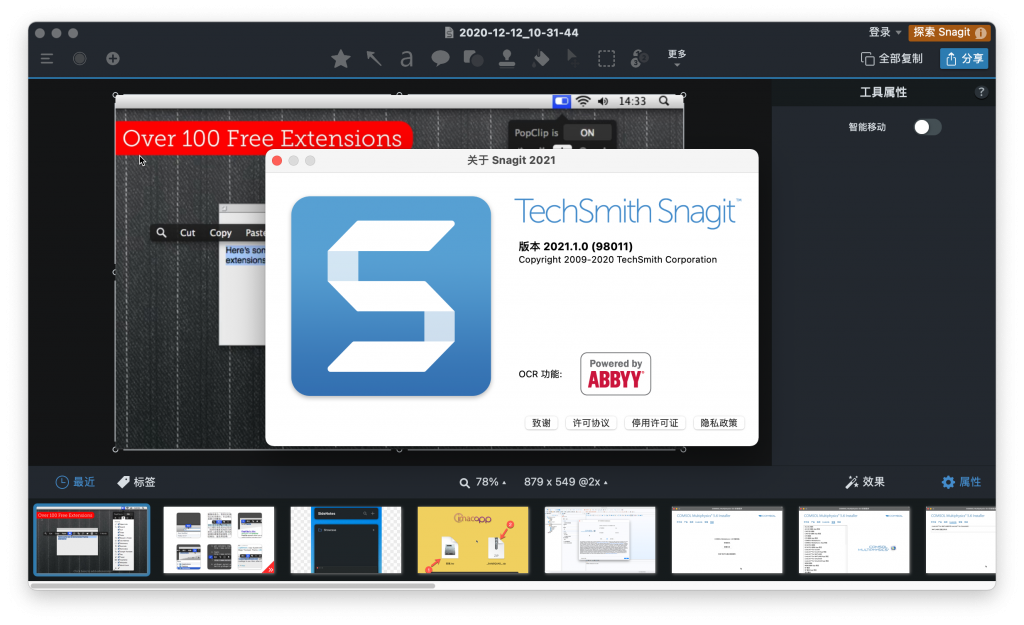
Task: Click the PopClip ON toggle in captured image
Action: (587, 133)
